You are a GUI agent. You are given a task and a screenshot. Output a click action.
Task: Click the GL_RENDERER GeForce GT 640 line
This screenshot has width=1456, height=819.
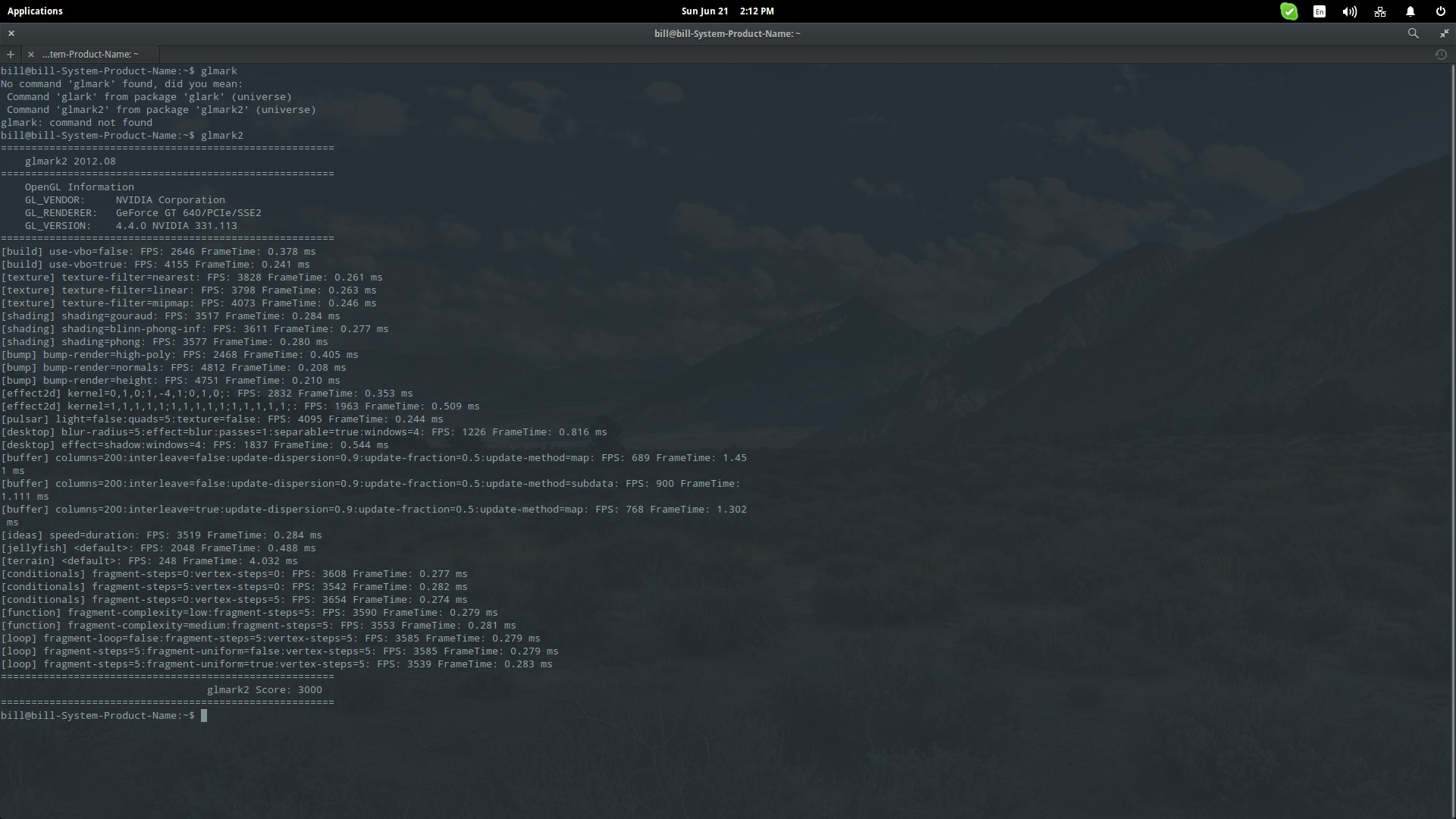coord(143,212)
